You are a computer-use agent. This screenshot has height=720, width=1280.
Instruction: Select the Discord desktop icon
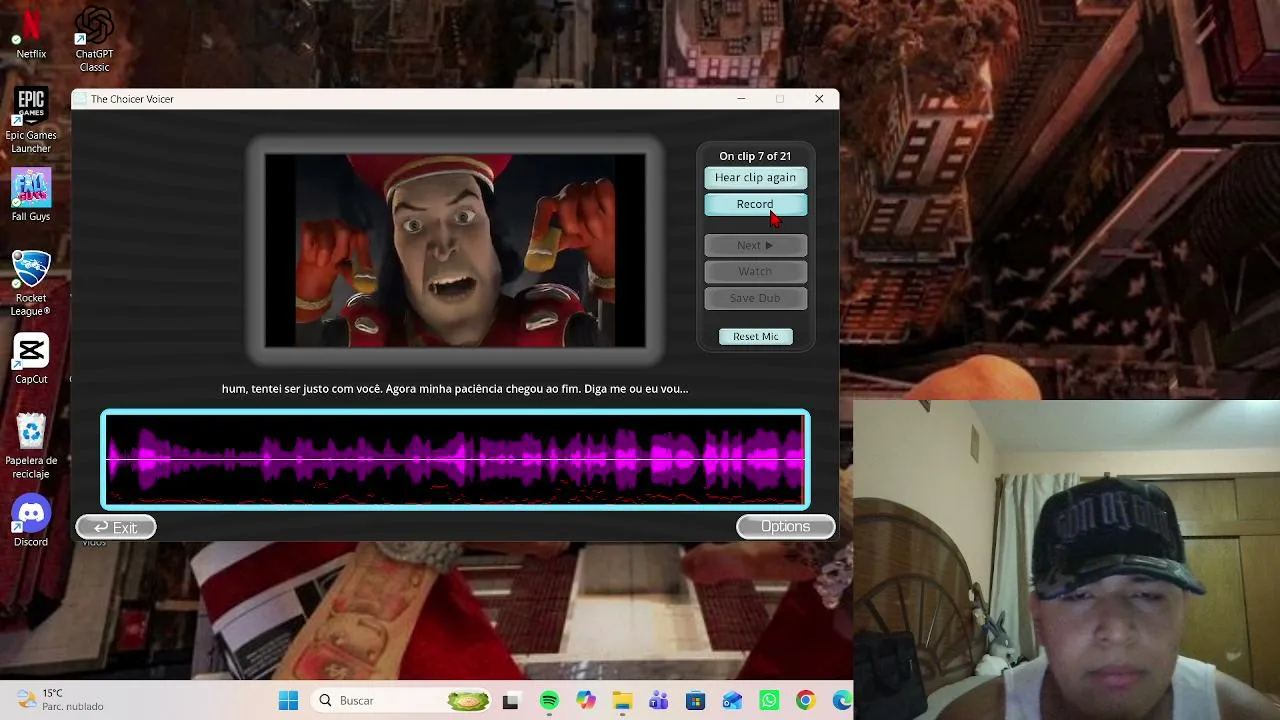31,520
